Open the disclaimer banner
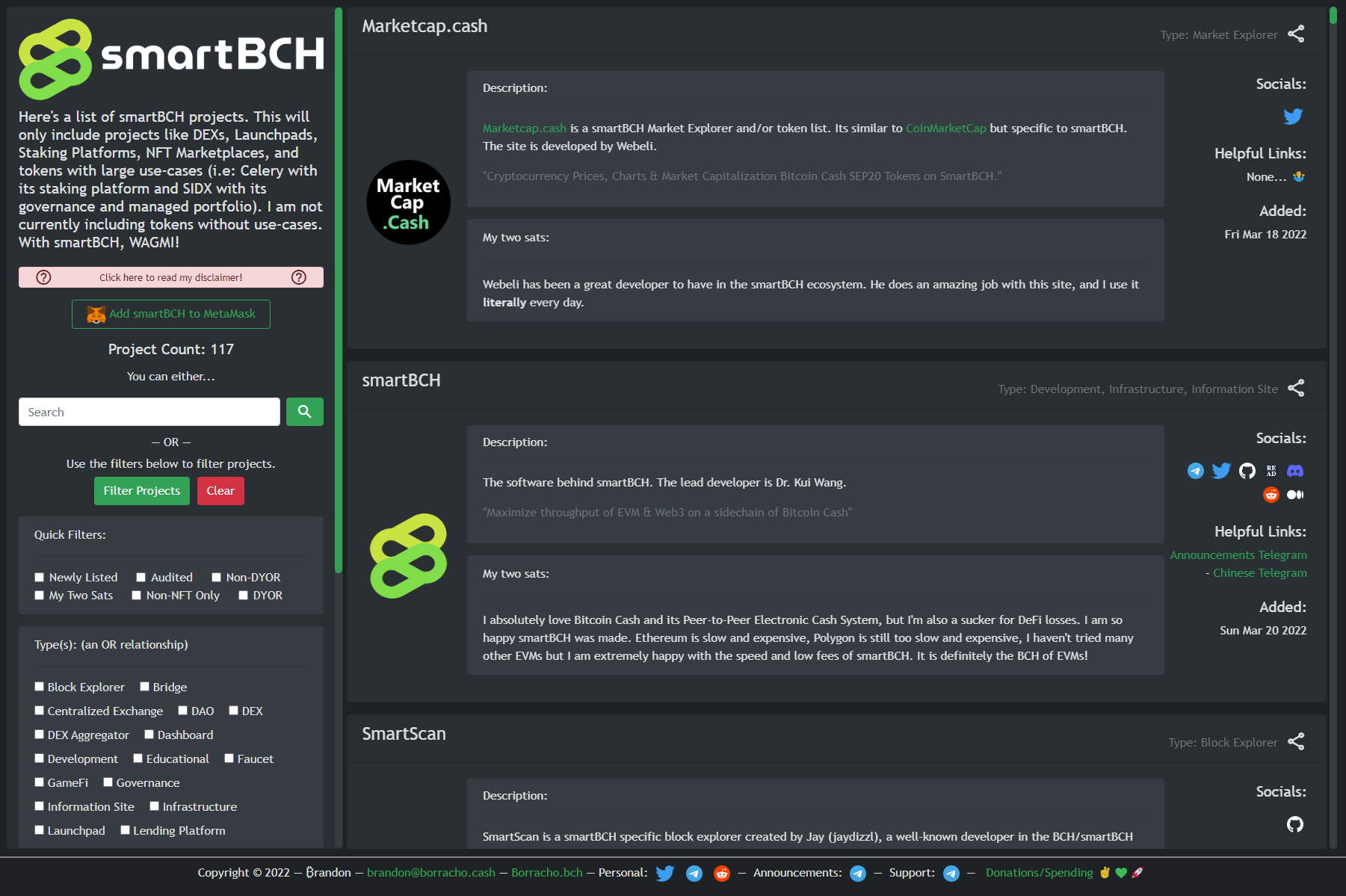 (171, 277)
